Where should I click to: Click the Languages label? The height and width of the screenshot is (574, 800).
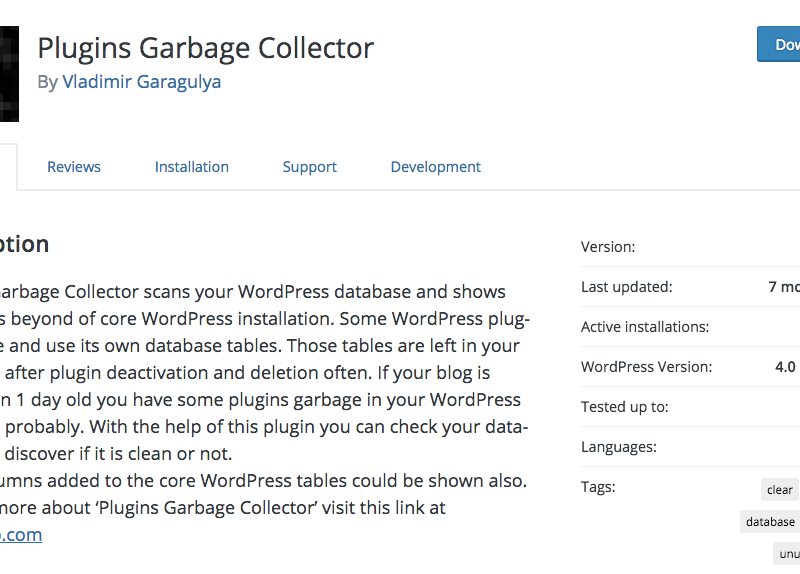619,447
